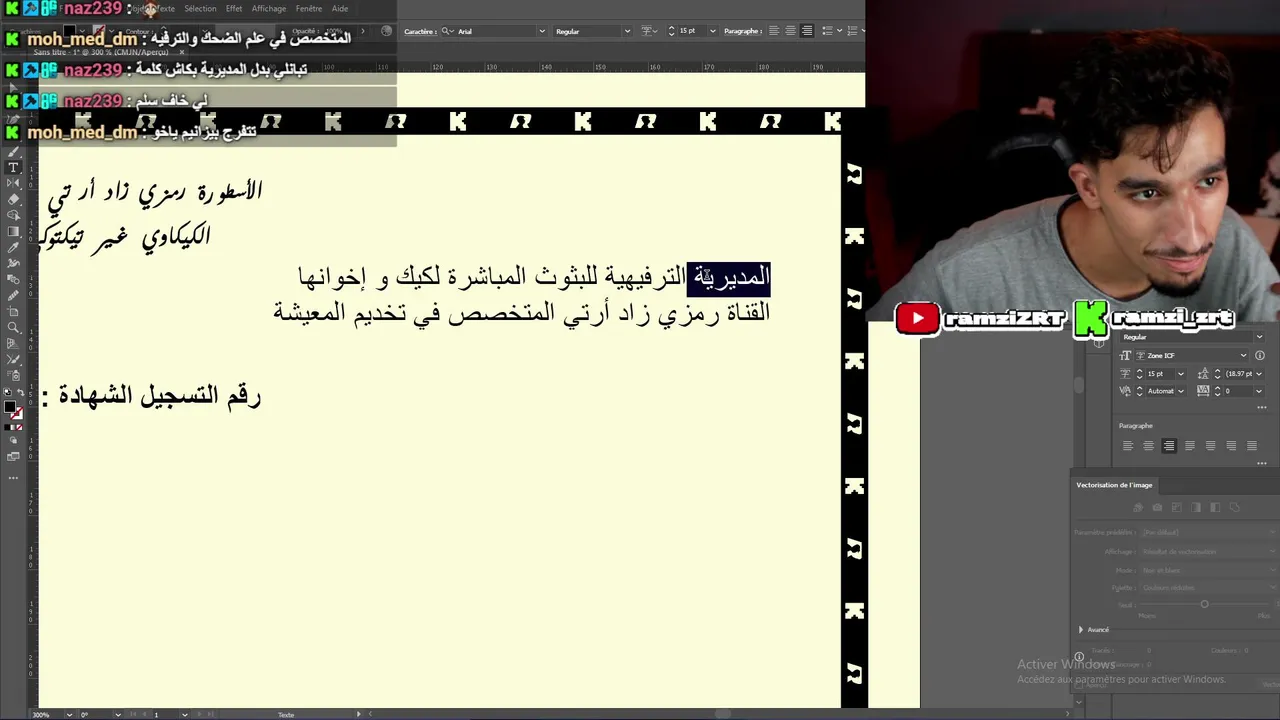Select the Zoom magnifier tool
This screenshot has width=1280, height=720.
14,327
